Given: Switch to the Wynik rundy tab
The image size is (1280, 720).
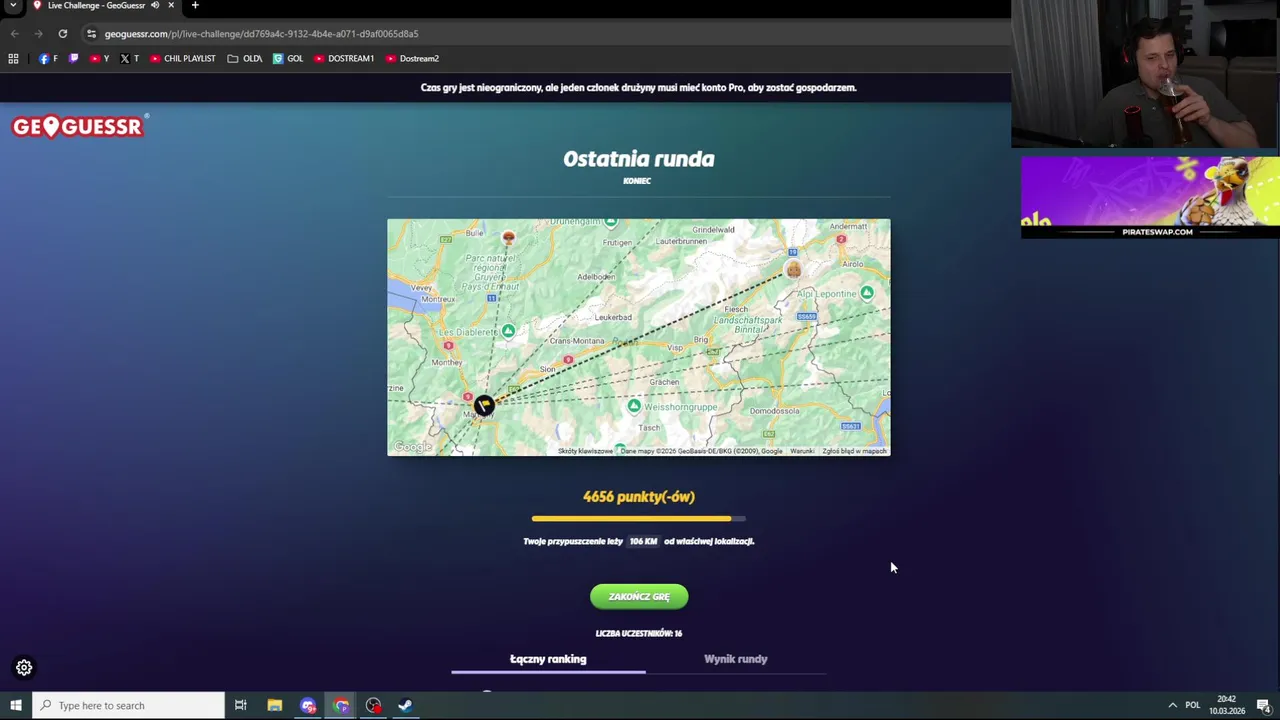Looking at the screenshot, I should pos(736,659).
